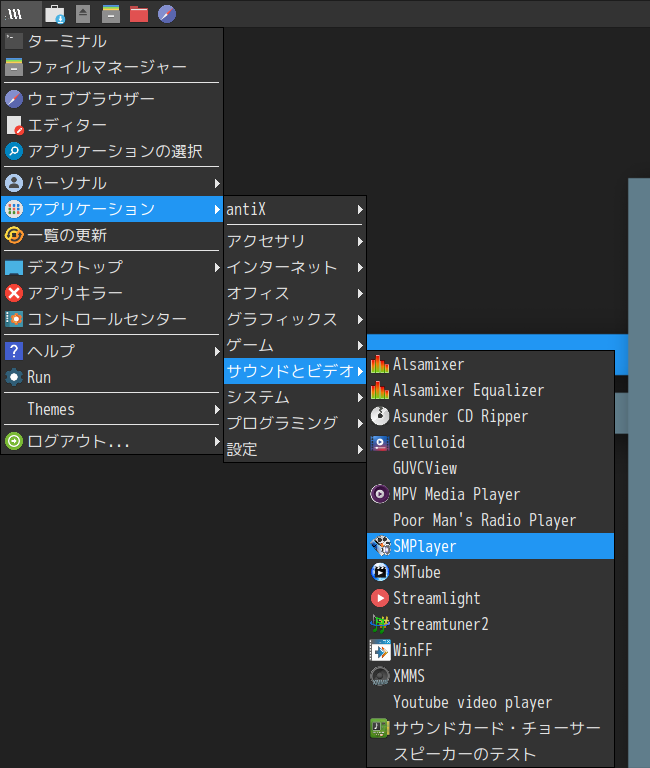Open Alsamixer Equalizer entry
The image size is (650, 768).
[x=490, y=390]
